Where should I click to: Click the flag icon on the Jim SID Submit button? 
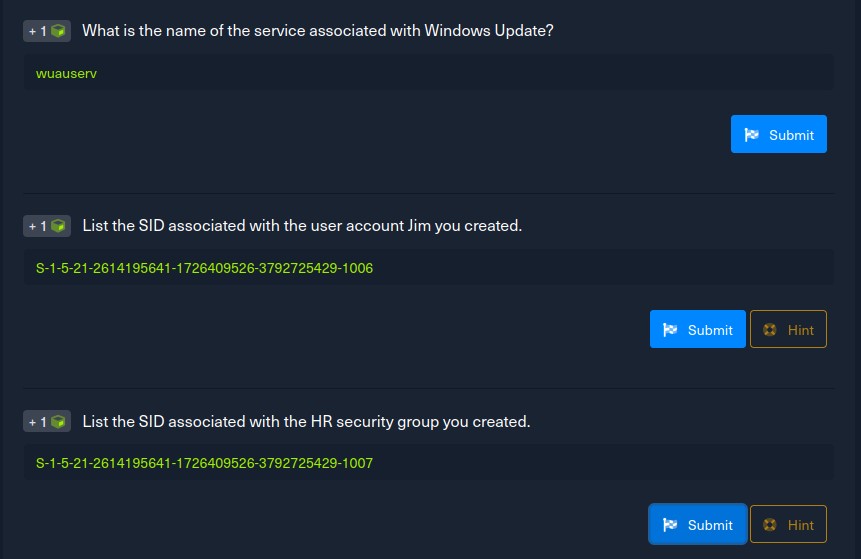(x=670, y=329)
